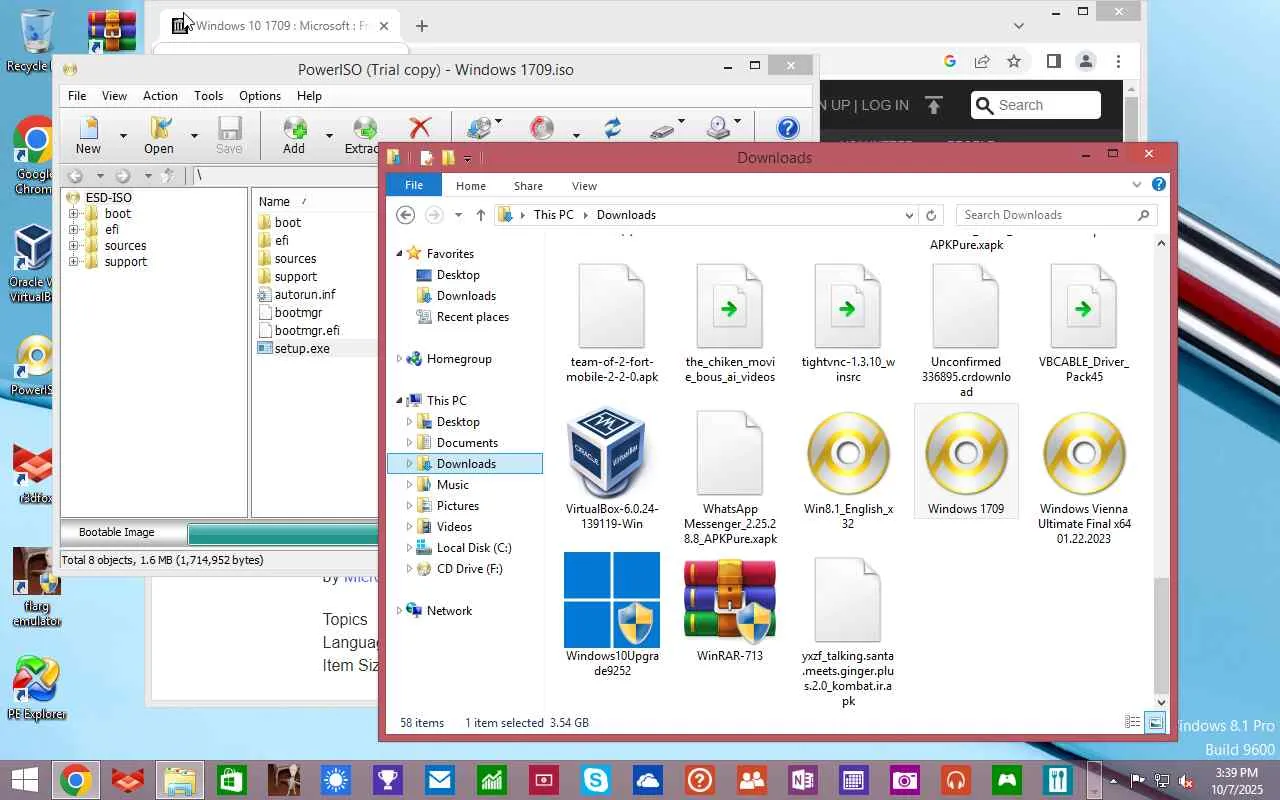Expand Homegroup in Explorer navigation pane
Image resolution: width=1280 pixels, height=800 pixels.
click(x=400, y=359)
